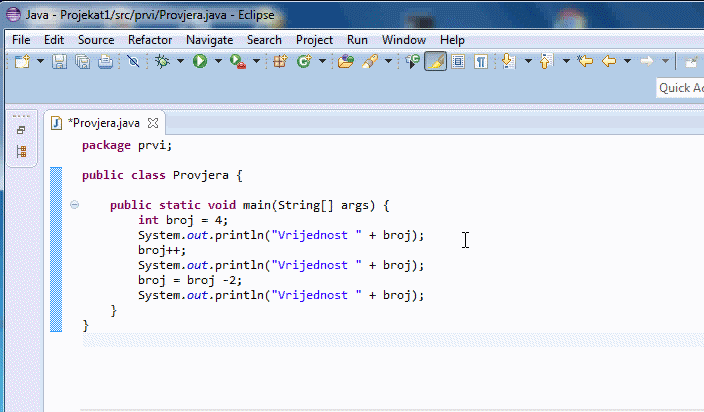Click the Save All toolbar icon

[83, 62]
